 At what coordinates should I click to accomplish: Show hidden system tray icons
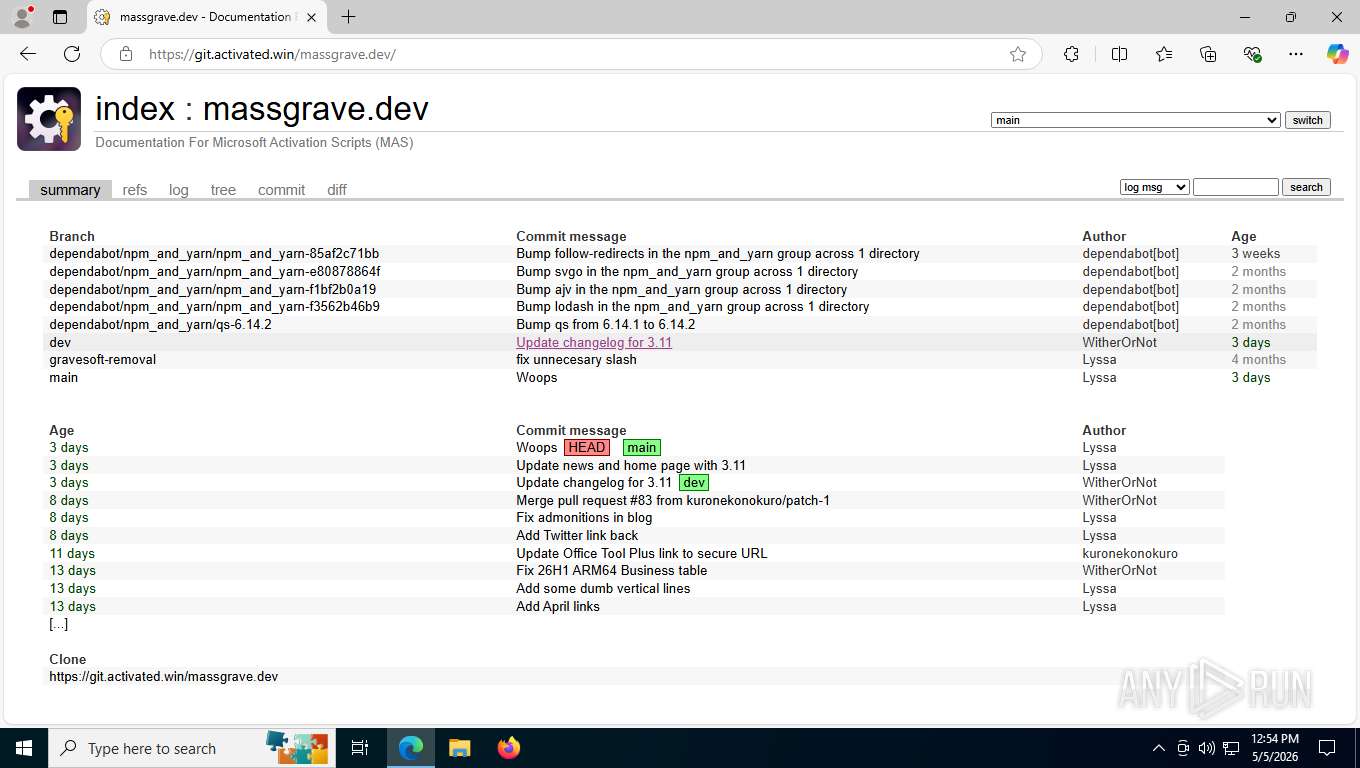tap(1159, 748)
